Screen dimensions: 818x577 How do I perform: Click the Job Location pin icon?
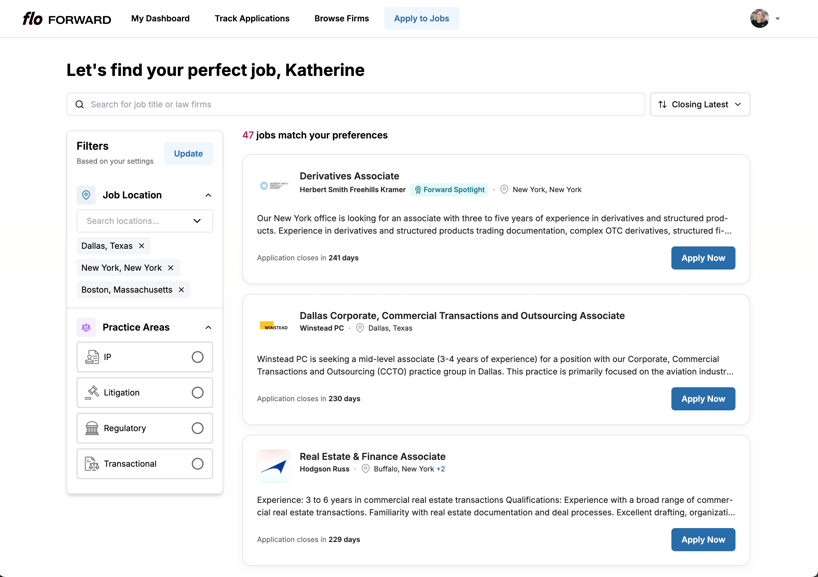86,195
